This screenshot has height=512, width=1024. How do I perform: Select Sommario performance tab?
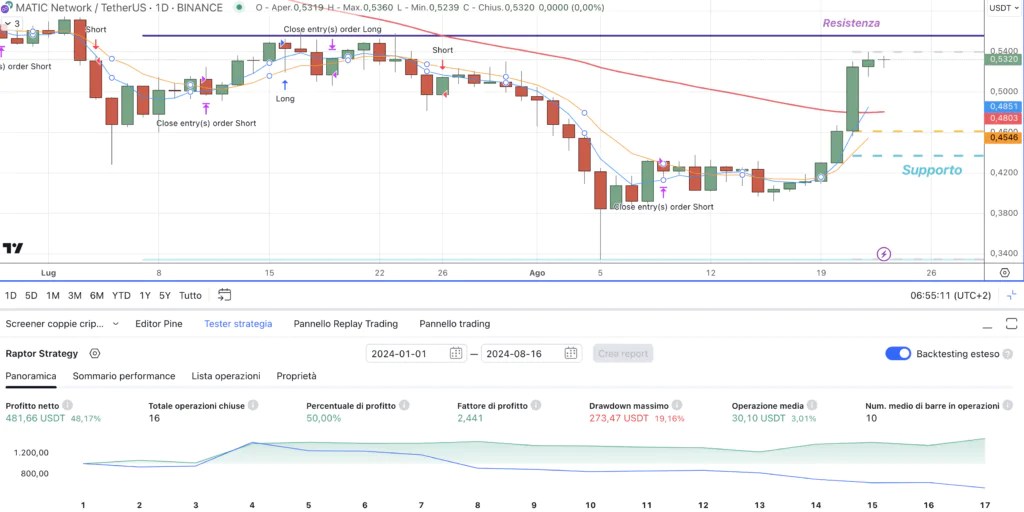click(x=124, y=376)
